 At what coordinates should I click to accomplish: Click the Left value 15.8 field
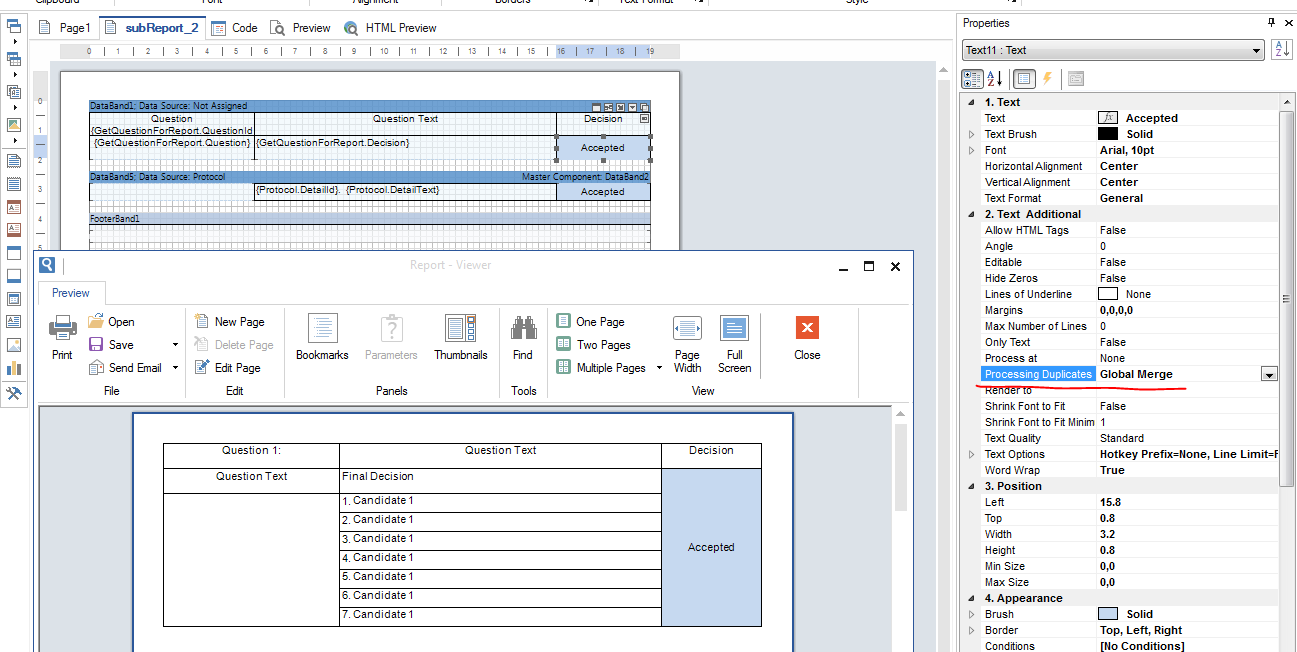(1188, 502)
